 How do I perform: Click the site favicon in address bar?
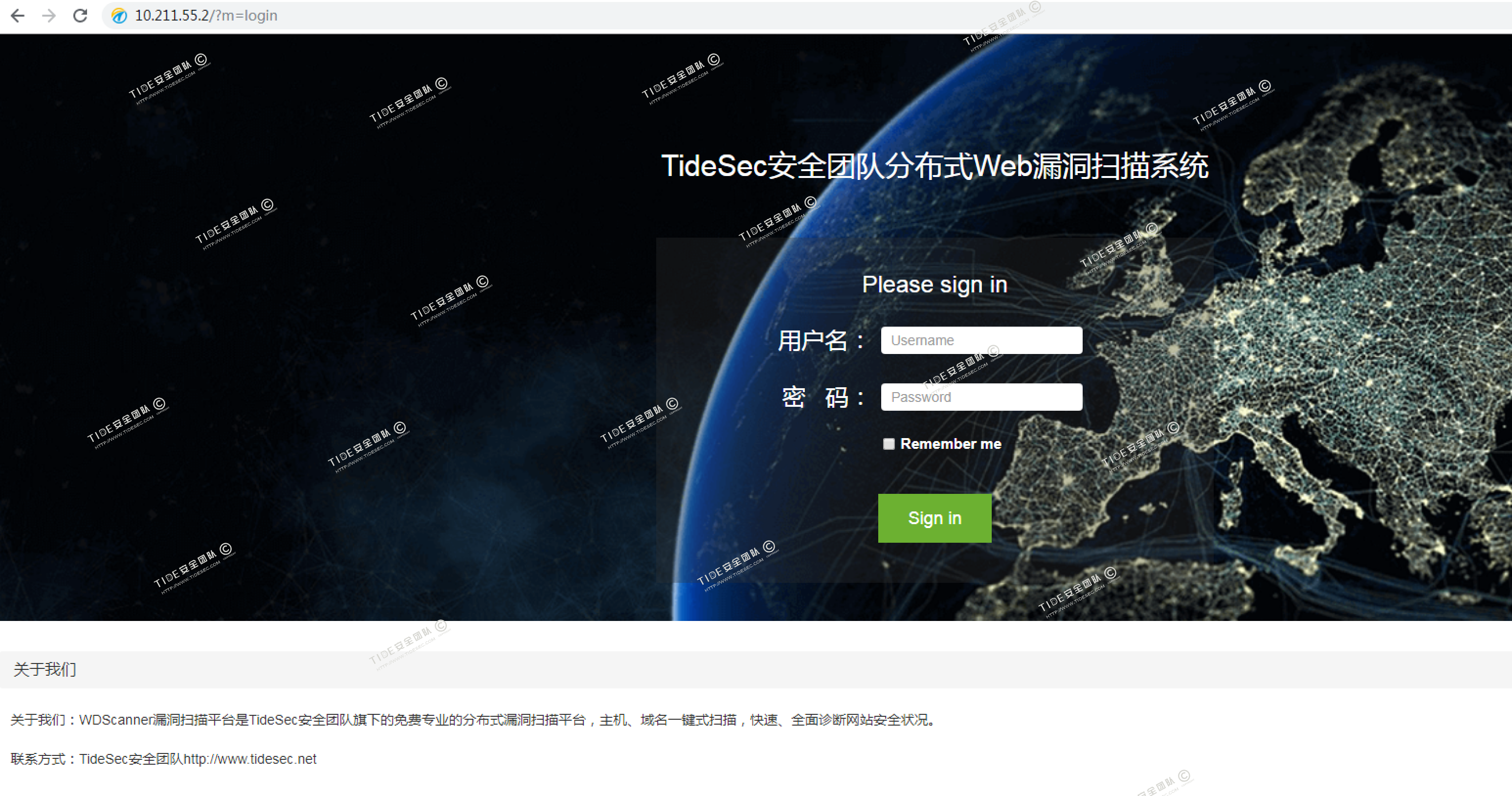119,16
